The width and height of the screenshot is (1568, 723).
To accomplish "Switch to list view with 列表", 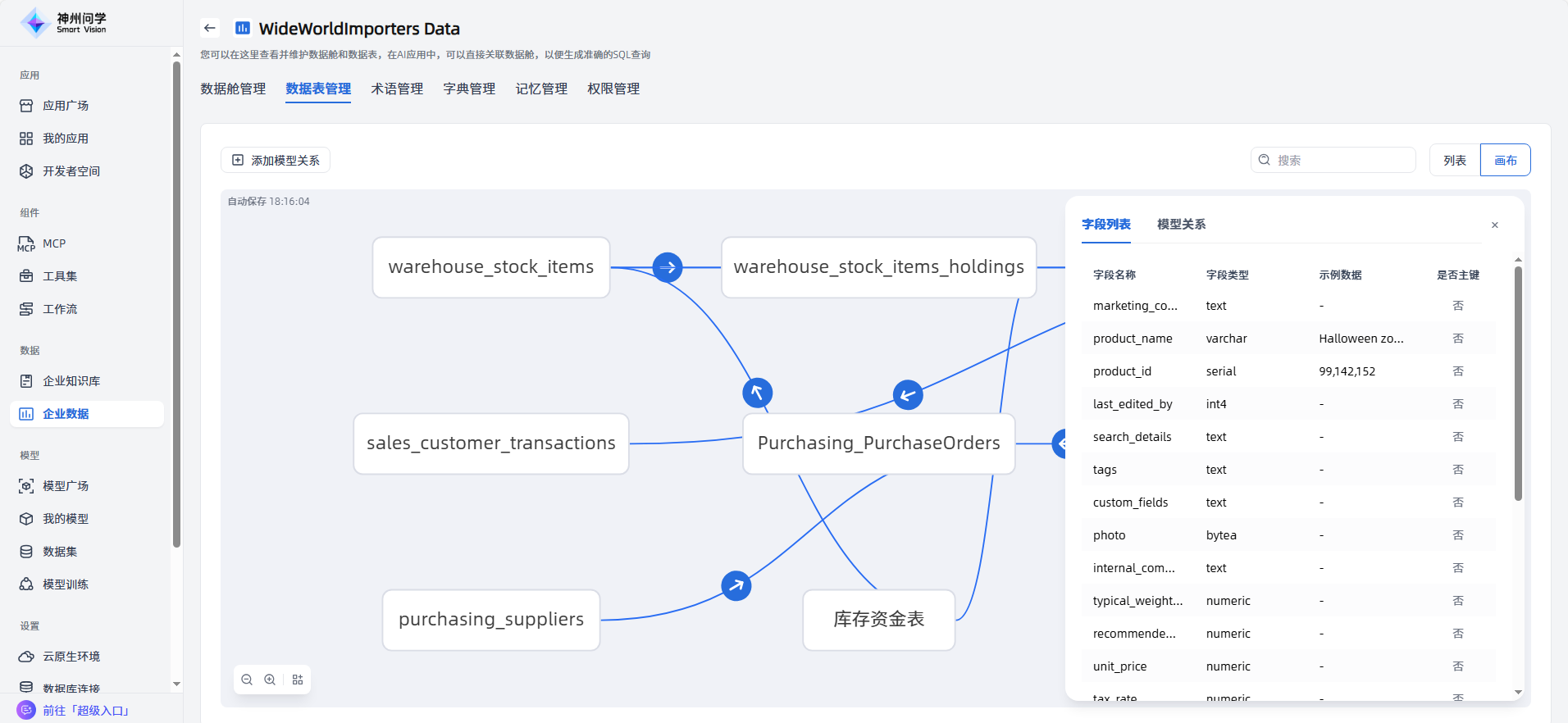I will tap(1454, 160).
